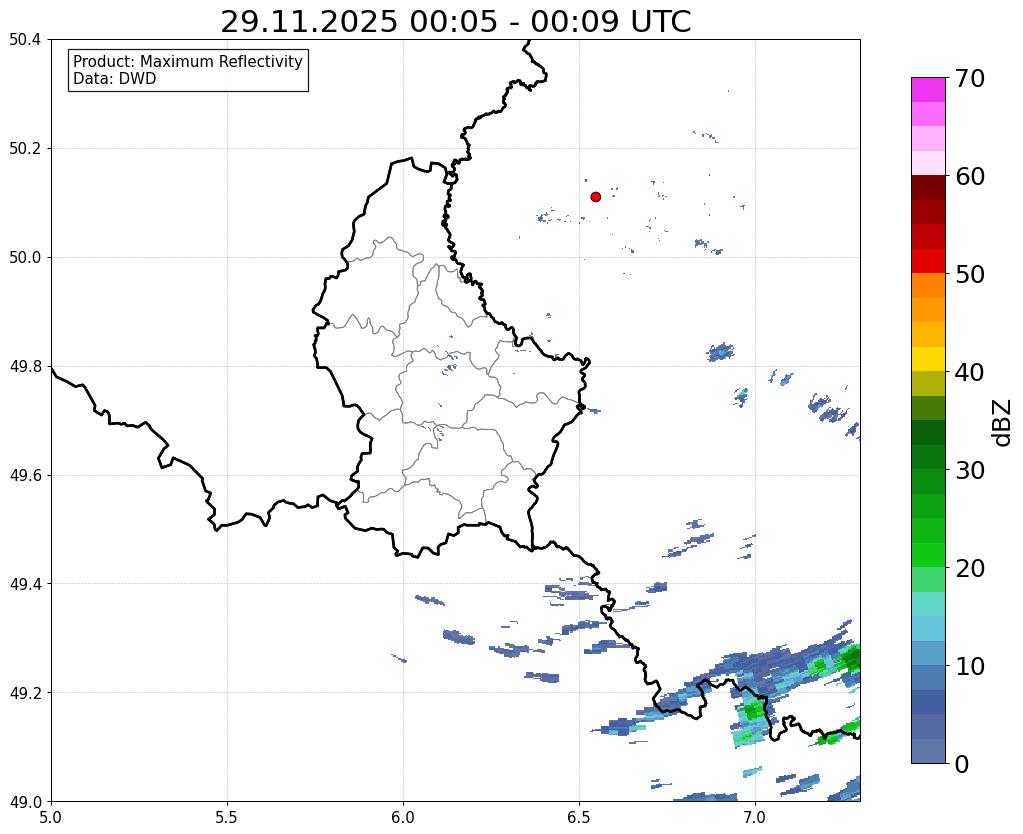Click the 0 tick label on colorbar

[x=962, y=764]
